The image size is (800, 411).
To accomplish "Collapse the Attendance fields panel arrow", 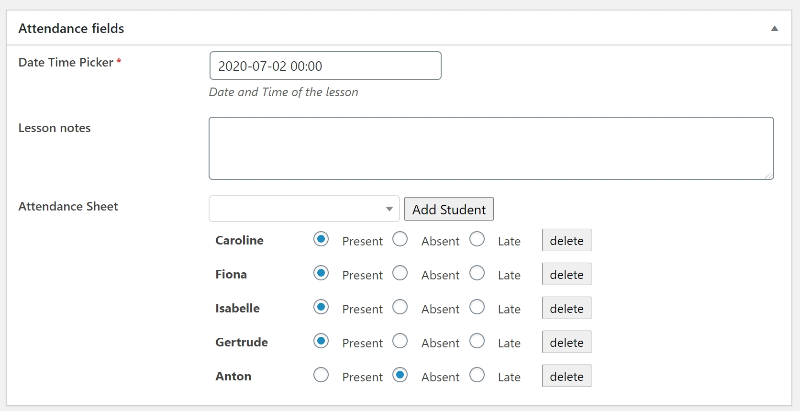I will point(774,29).
